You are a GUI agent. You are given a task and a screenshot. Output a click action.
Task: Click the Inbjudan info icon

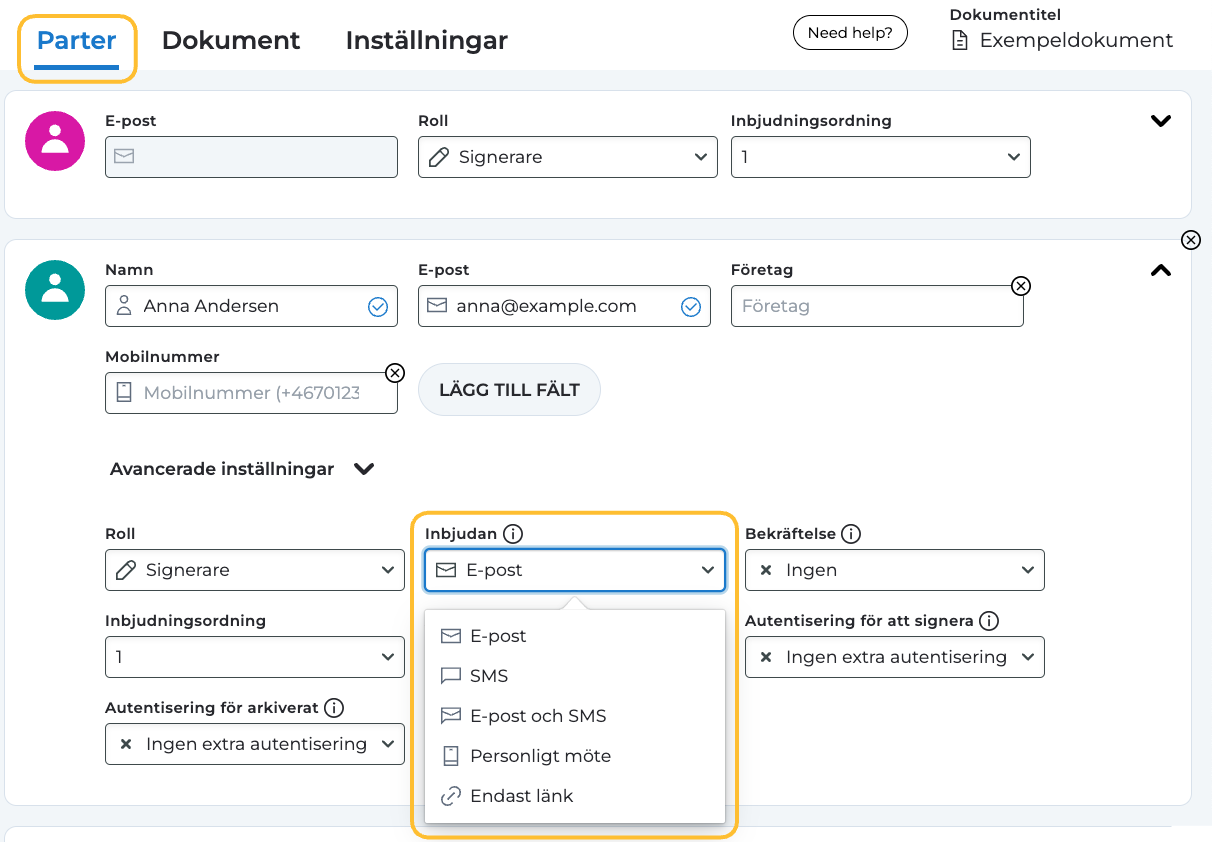pyautogui.click(x=513, y=534)
